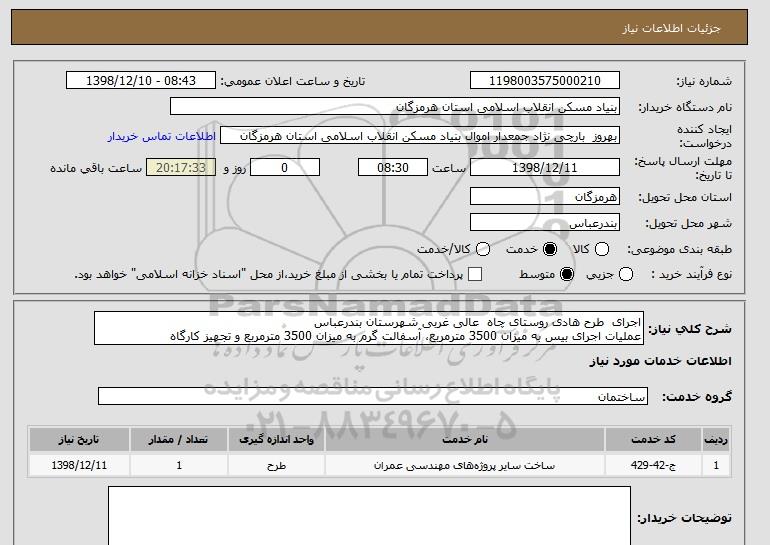Choose متوسط purchase process type
This screenshot has width=770, height=545.
pyautogui.click(x=567, y=274)
